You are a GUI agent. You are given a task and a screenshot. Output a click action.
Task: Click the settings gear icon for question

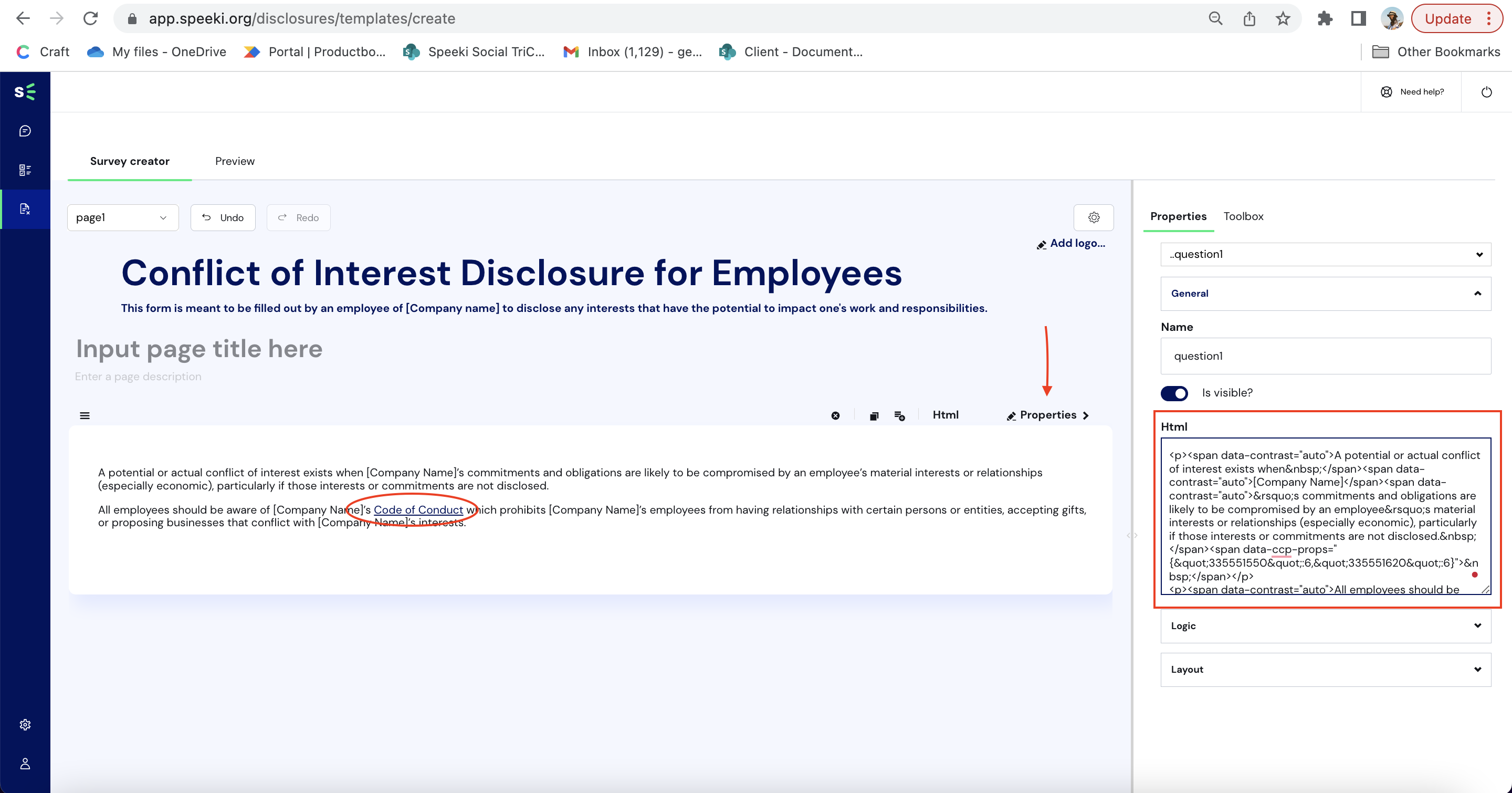(1094, 217)
